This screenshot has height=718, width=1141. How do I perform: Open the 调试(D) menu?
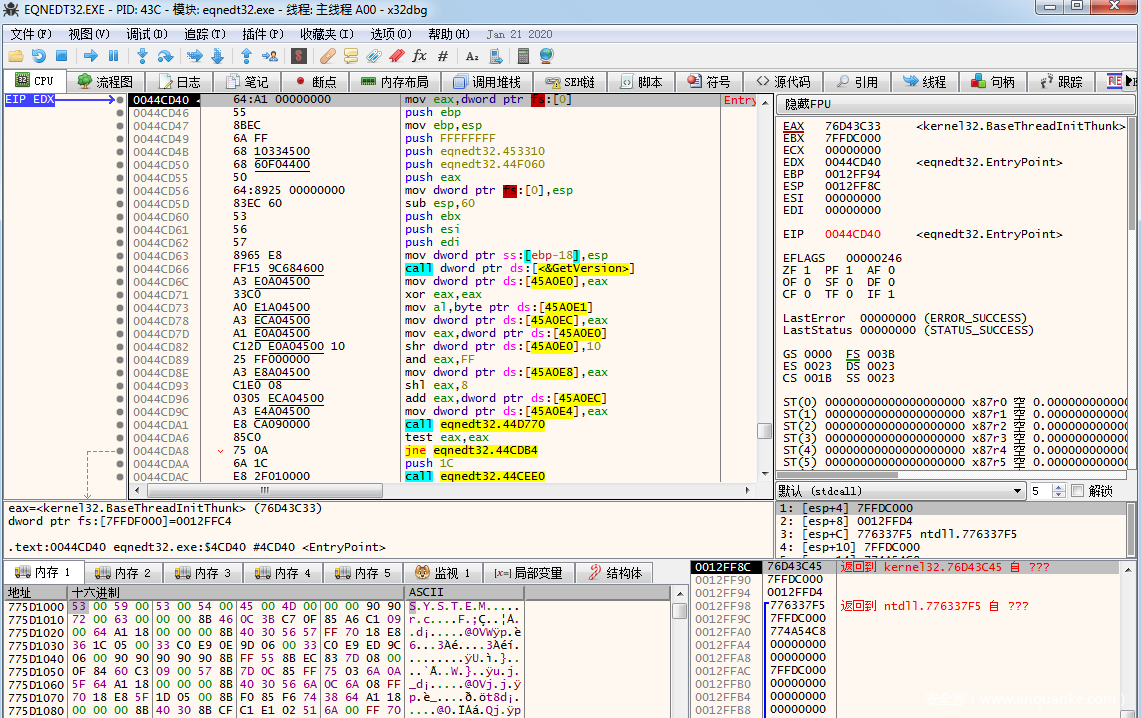tap(146, 33)
